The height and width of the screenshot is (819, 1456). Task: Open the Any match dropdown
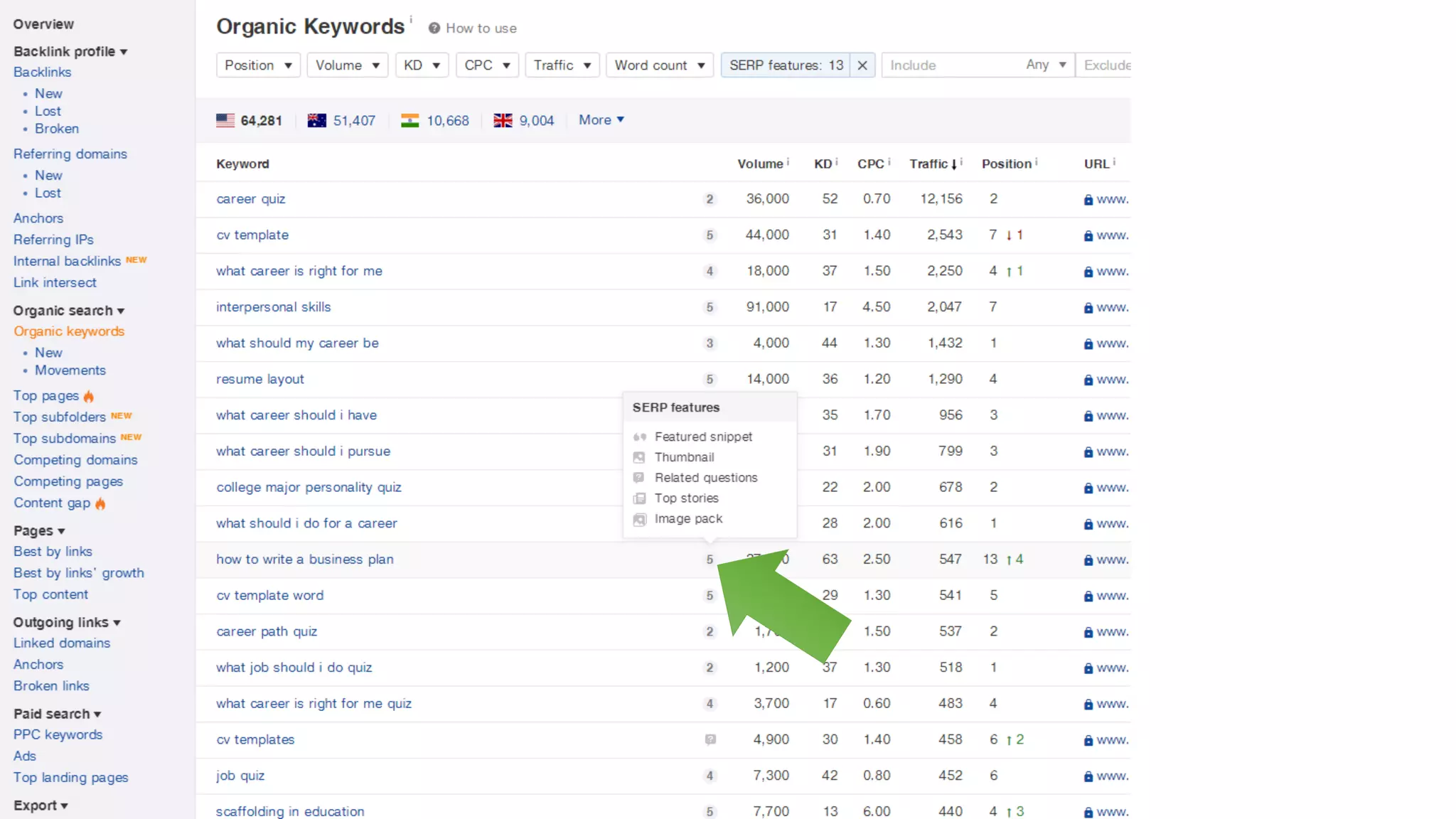click(1045, 65)
